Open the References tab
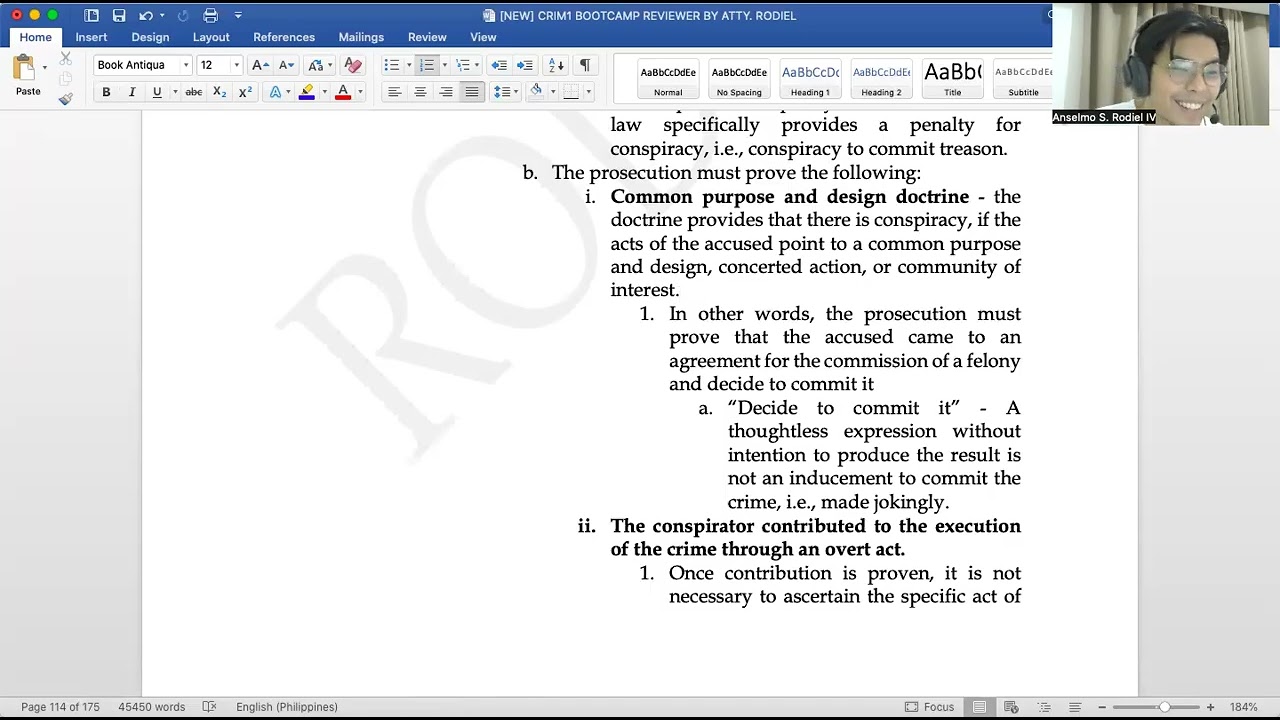Viewport: 1280px width, 720px height. click(284, 37)
